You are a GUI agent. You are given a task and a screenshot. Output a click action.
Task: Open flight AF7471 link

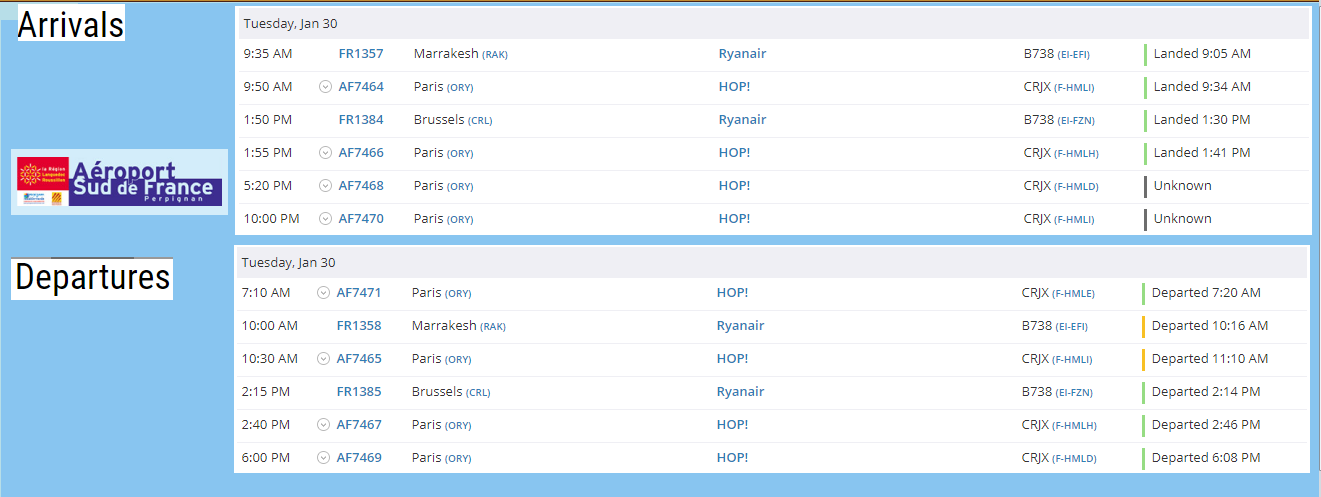[359, 293]
